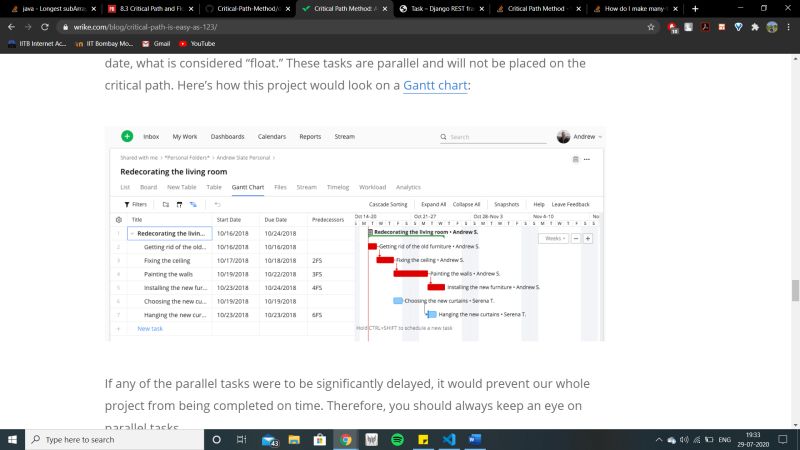Open the Filters control in Gantt toolbar
This screenshot has height=450, width=800.
[x=136, y=205]
